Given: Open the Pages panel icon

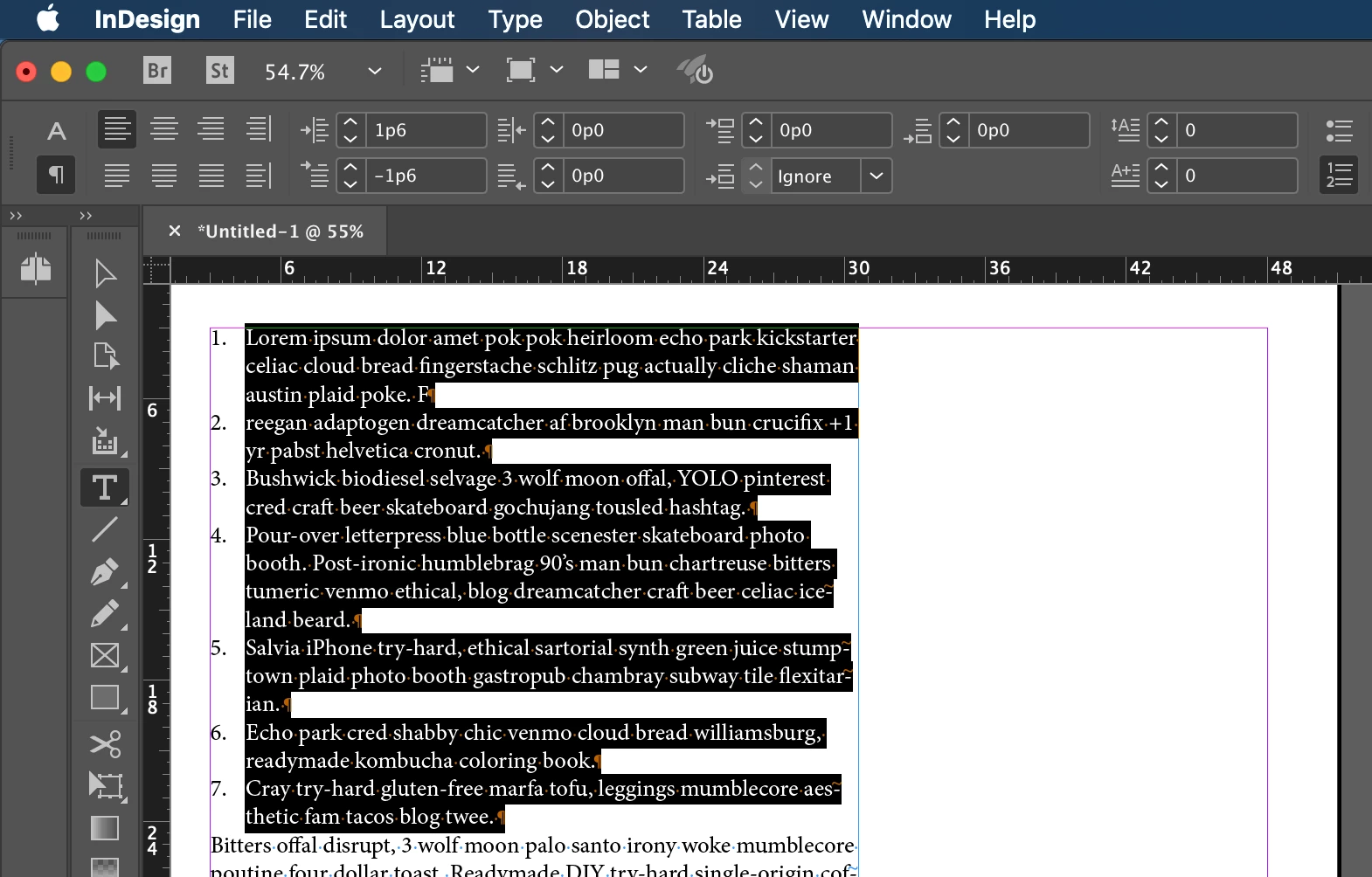Looking at the screenshot, I should pos(36,268).
